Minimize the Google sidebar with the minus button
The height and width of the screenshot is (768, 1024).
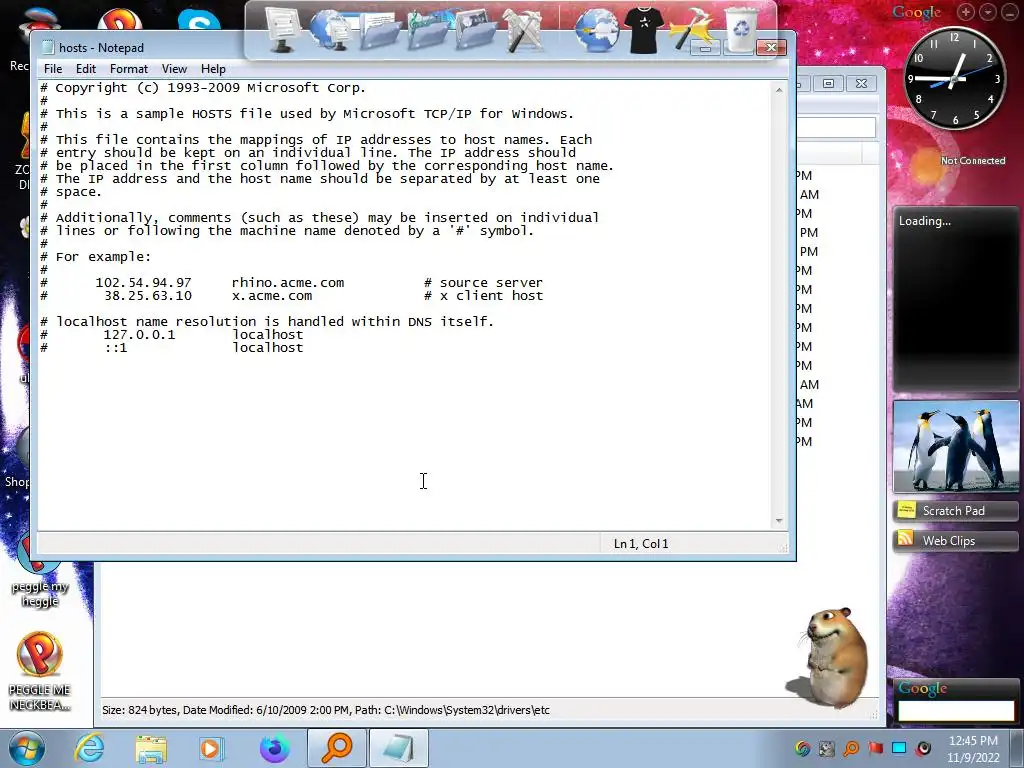pos(1010,12)
